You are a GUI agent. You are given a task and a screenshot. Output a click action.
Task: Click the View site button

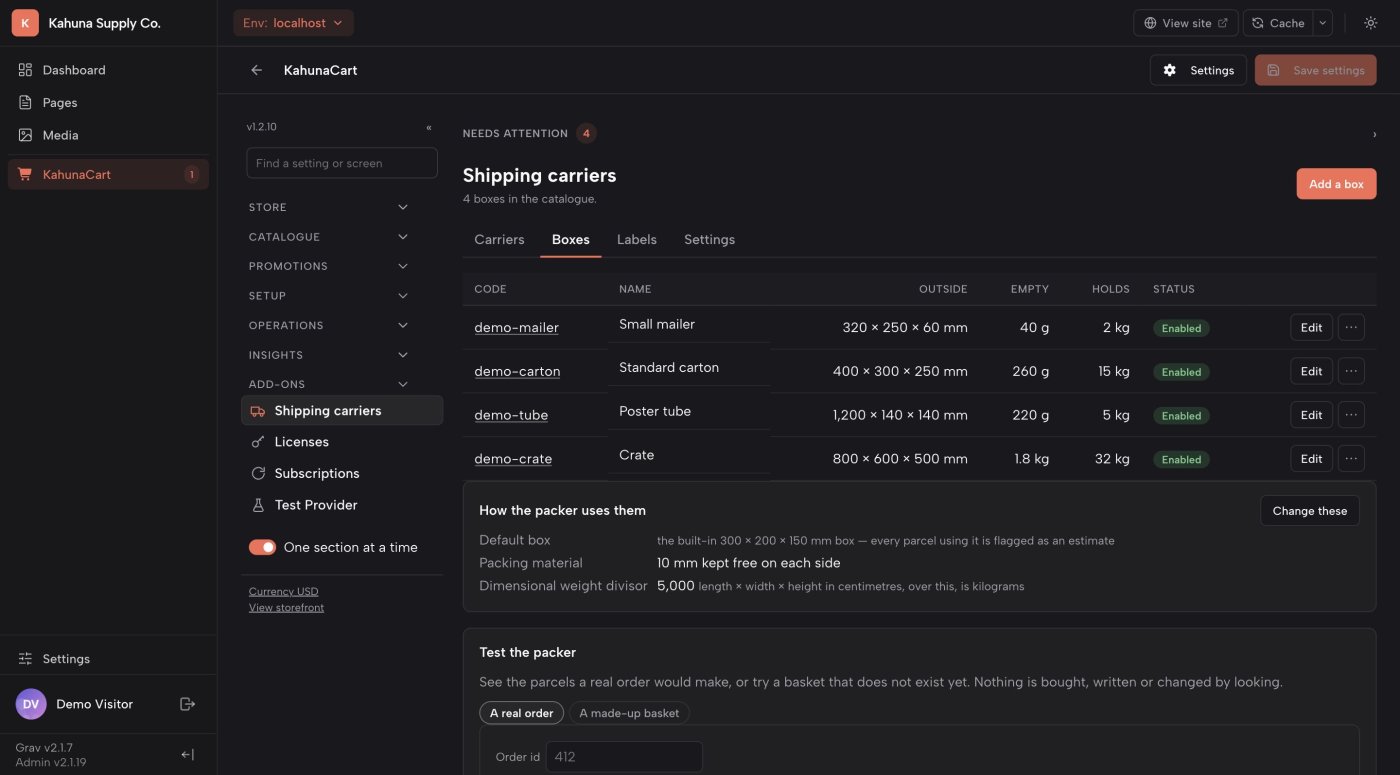[1185, 23]
